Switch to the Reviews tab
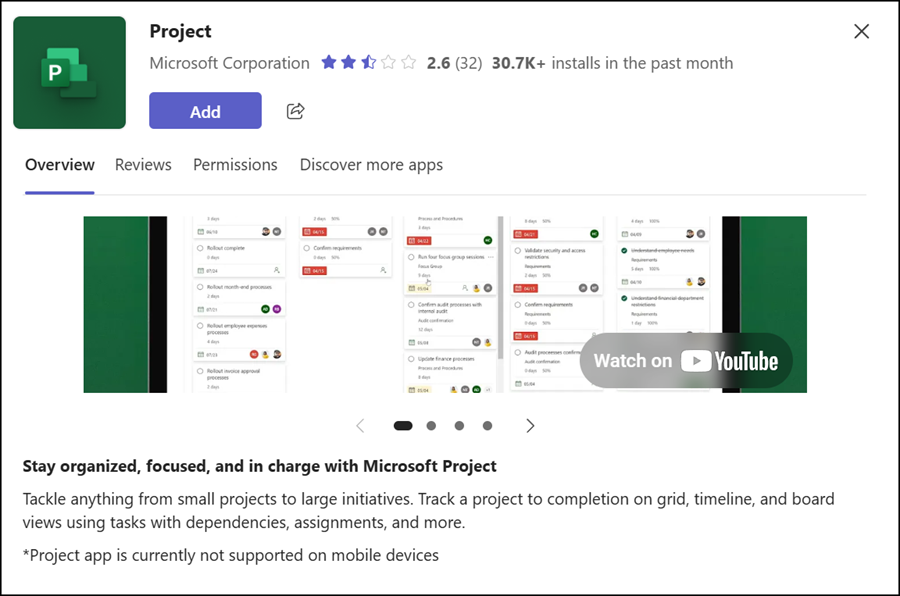The width and height of the screenshot is (900, 596). click(x=143, y=165)
